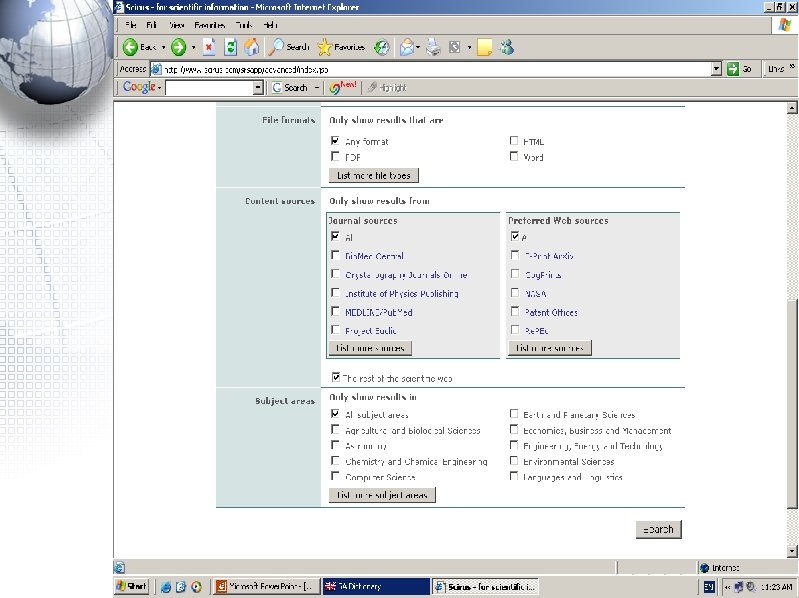The width and height of the screenshot is (799, 598).
Task: Check the Computer Science subject checkbox
Action: coord(335,476)
